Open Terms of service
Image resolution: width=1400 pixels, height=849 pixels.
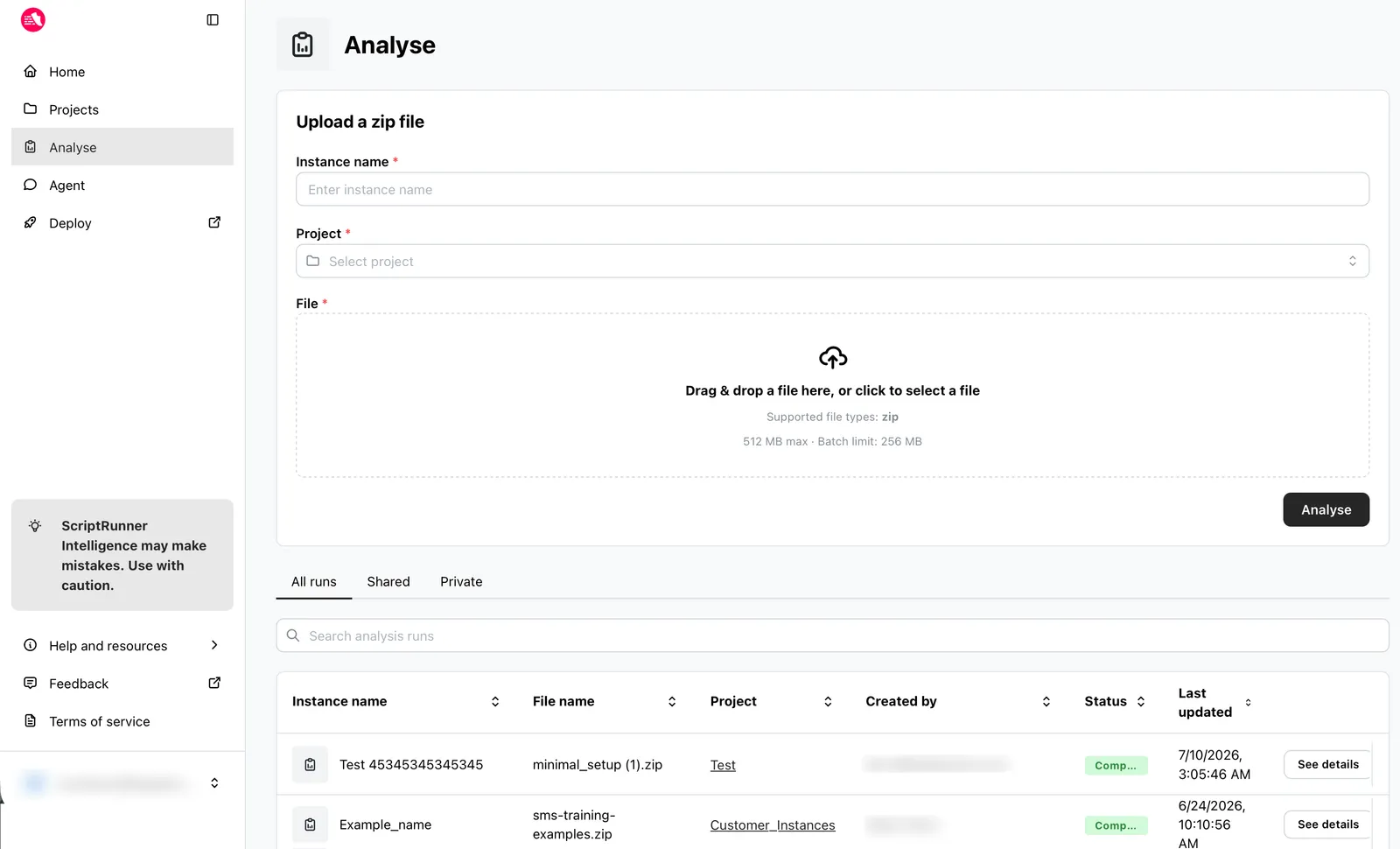[122, 721]
